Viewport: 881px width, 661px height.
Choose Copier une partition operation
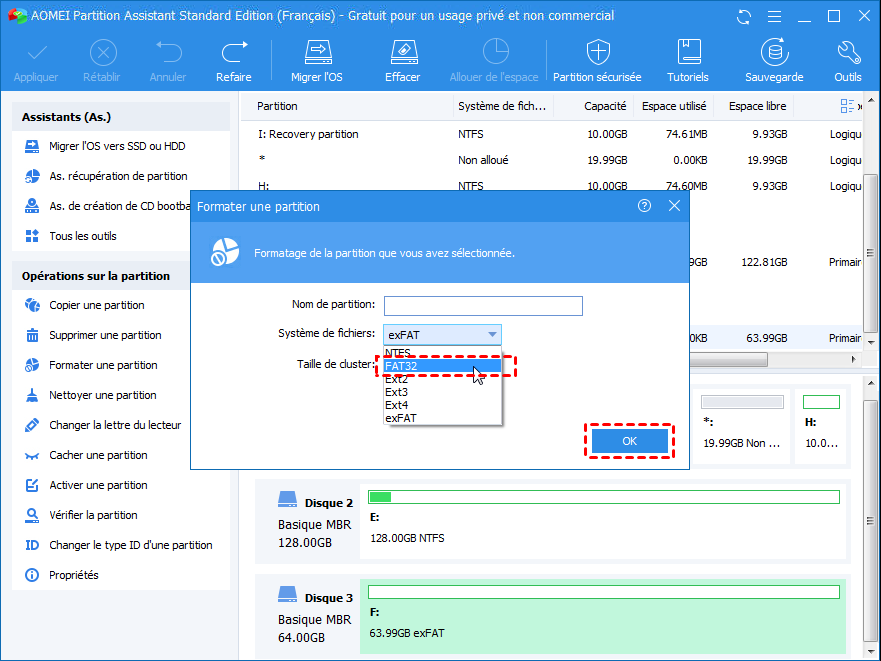pos(84,305)
